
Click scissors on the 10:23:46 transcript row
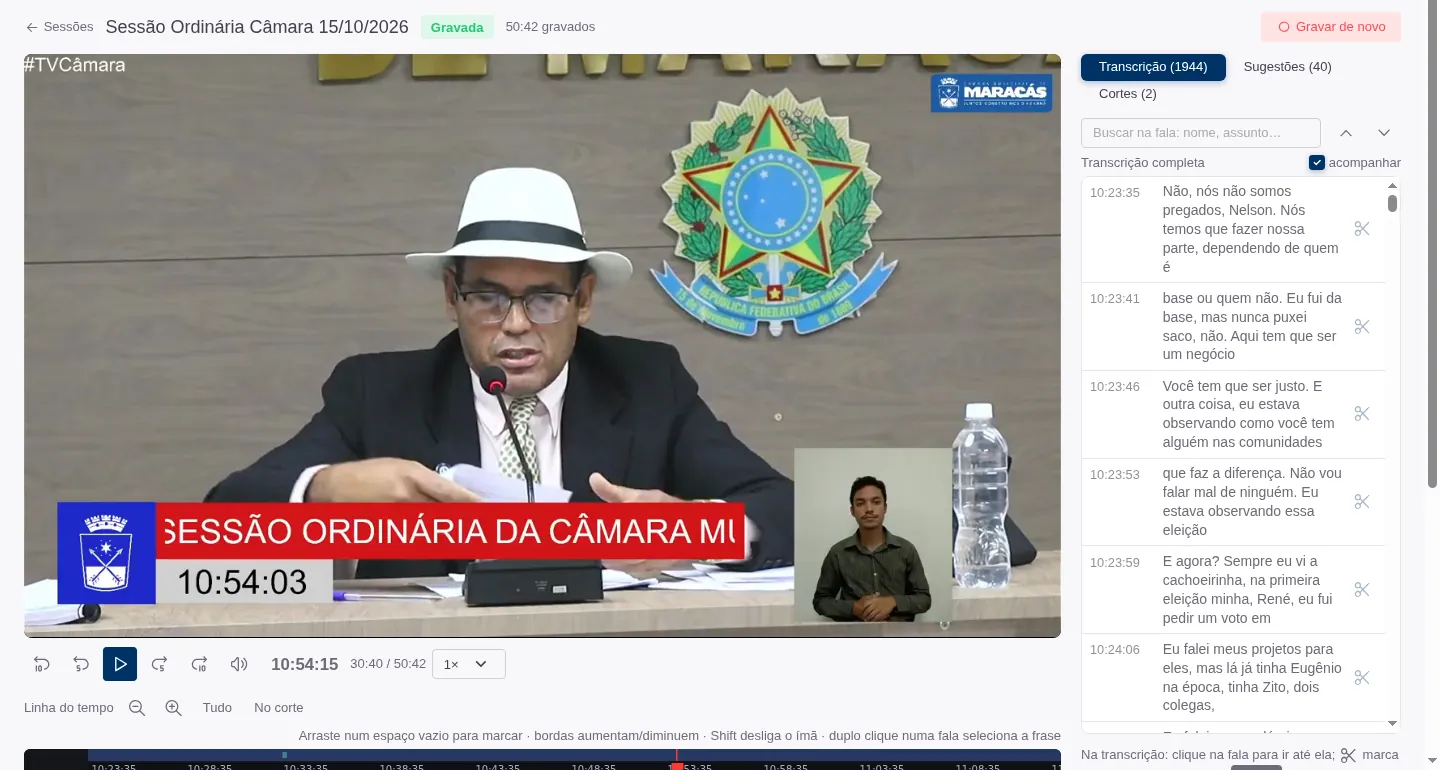pos(1362,414)
